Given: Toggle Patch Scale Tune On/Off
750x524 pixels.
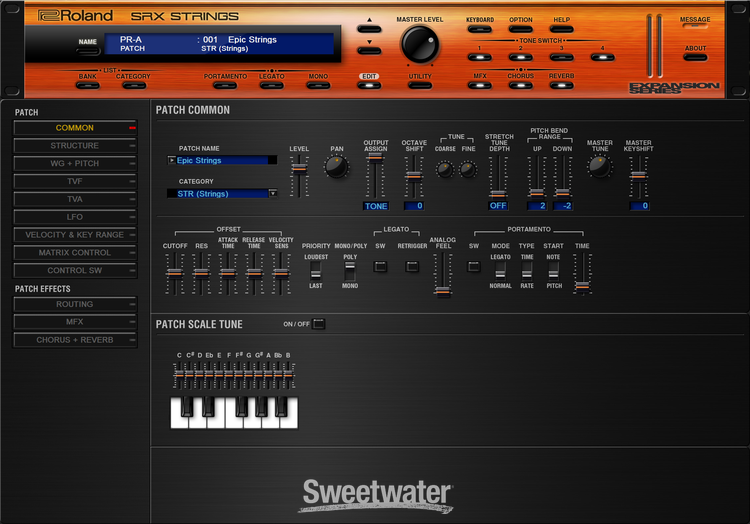Looking at the screenshot, I should click(x=319, y=324).
